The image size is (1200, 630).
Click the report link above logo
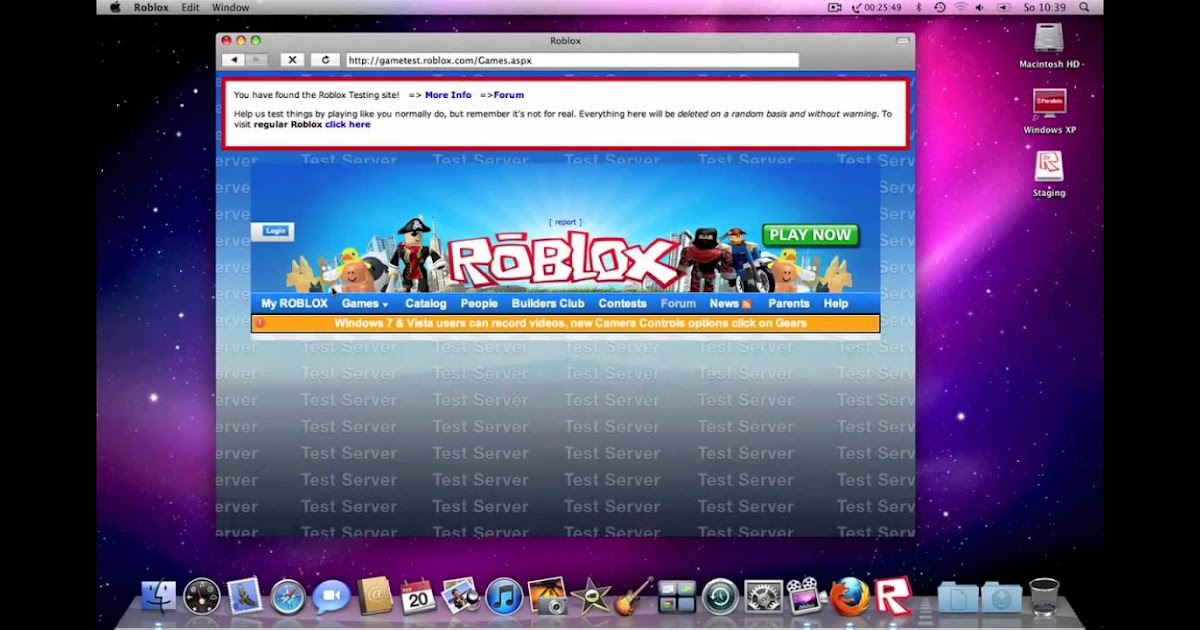(x=565, y=222)
